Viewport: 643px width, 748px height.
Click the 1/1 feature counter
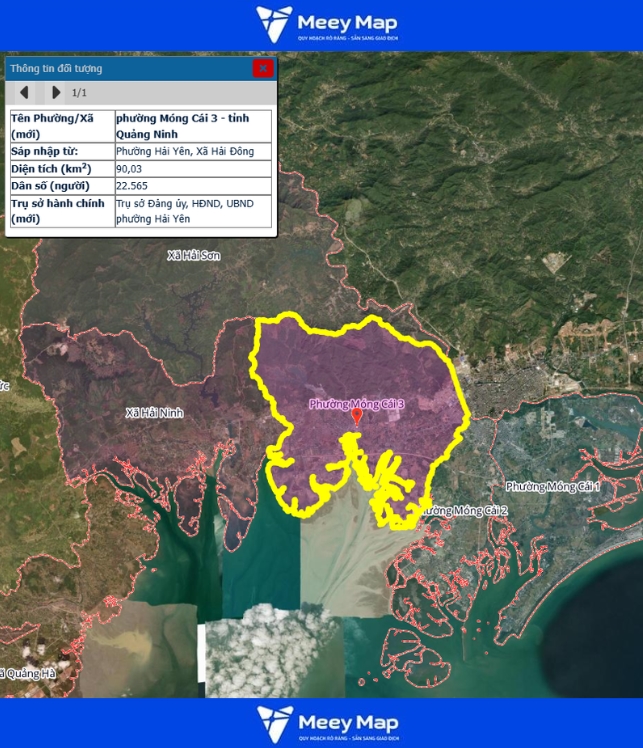[81, 93]
